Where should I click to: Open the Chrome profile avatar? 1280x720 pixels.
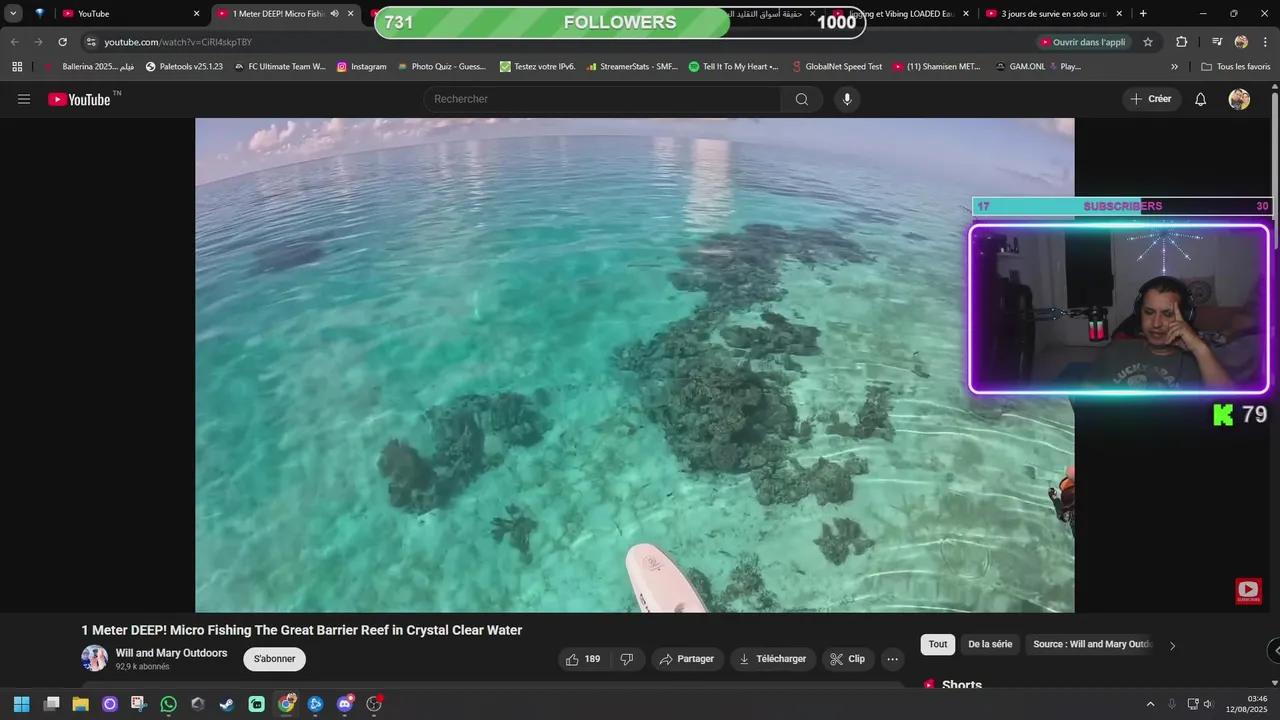(1241, 42)
